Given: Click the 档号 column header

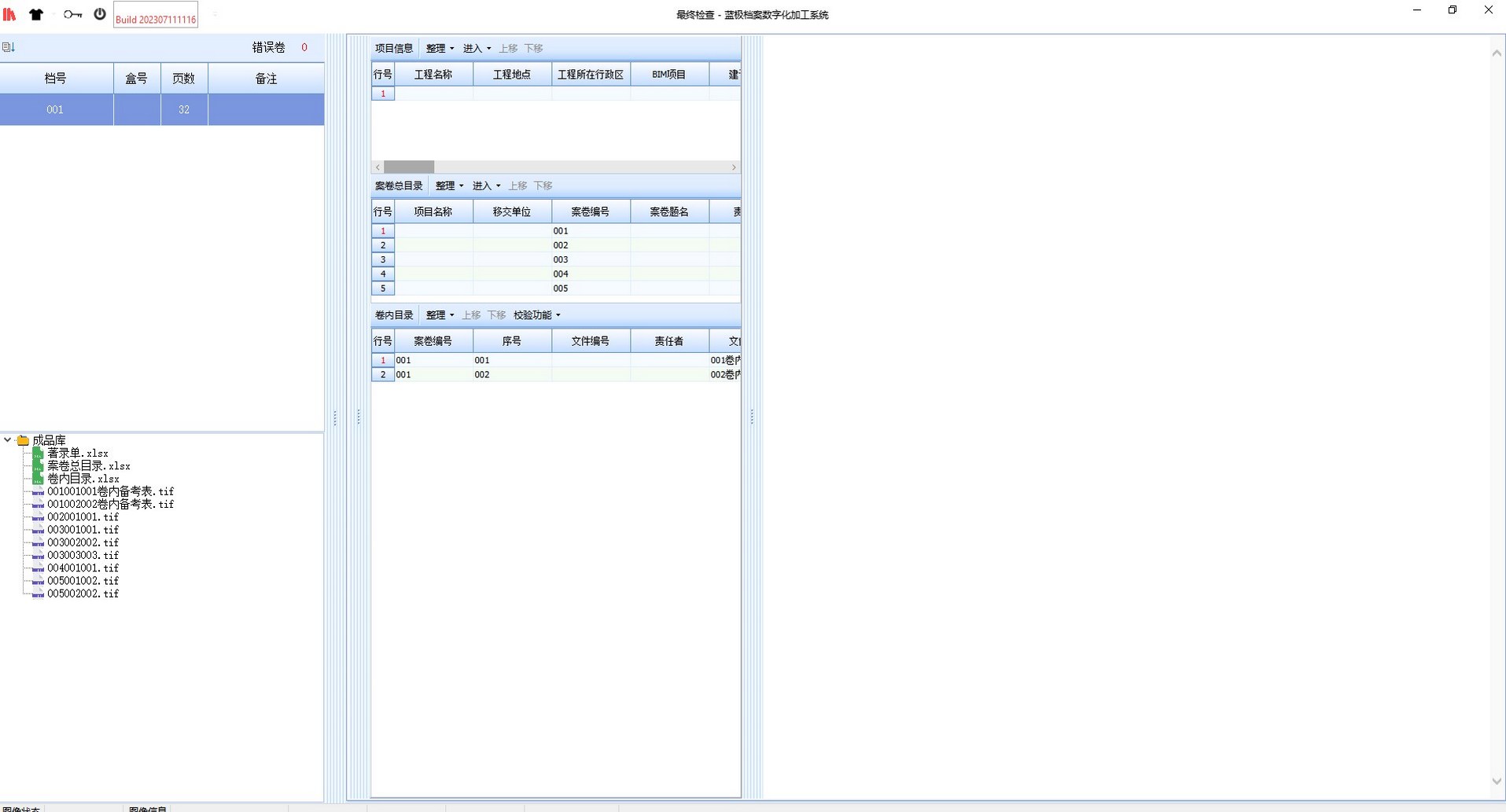Looking at the screenshot, I should click(56, 79).
